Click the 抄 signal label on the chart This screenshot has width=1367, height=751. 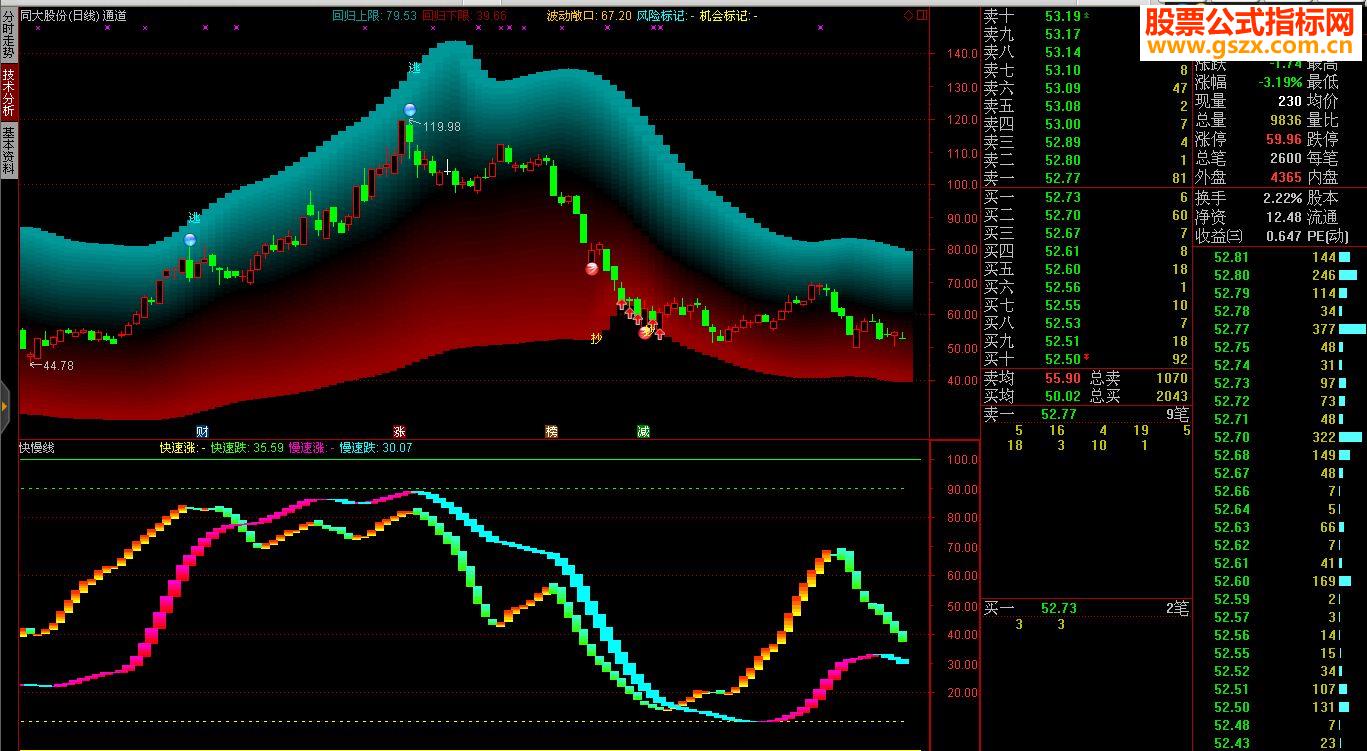(x=597, y=338)
